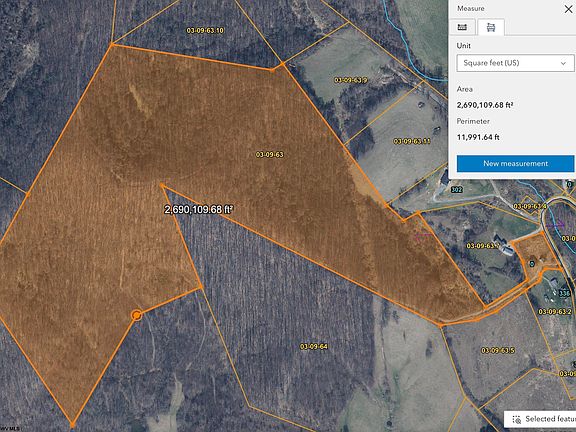Click the 2,690,109.68 ft² label on map
The image size is (576, 432).
click(x=199, y=209)
